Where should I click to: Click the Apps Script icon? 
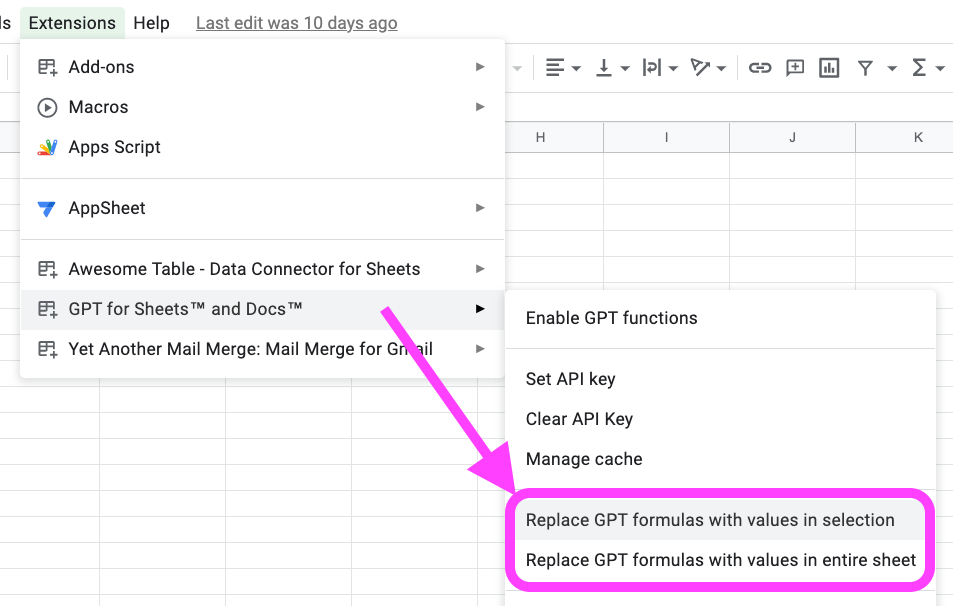pyautogui.click(x=47, y=147)
